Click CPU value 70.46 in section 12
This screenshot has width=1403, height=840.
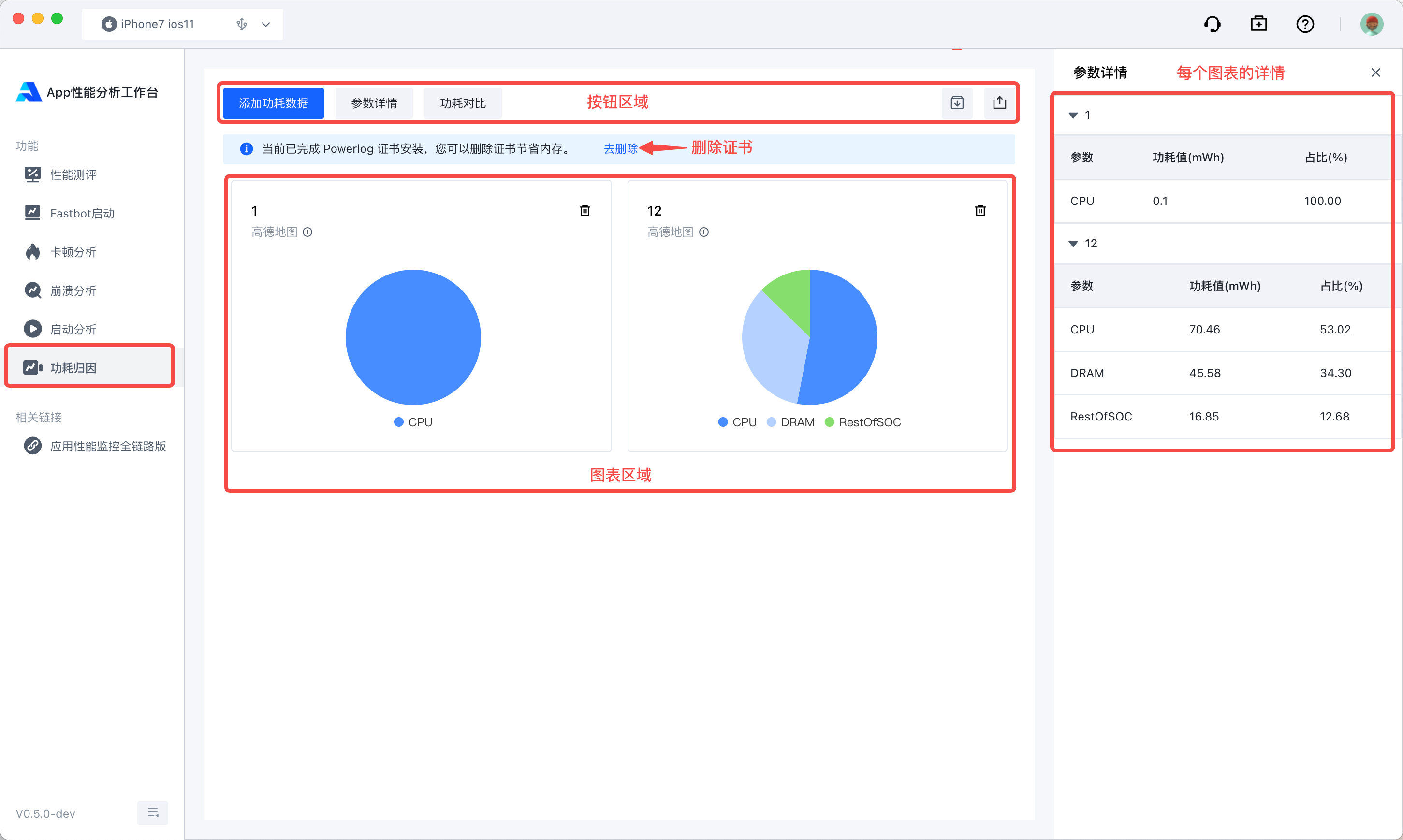[x=1204, y=330]
